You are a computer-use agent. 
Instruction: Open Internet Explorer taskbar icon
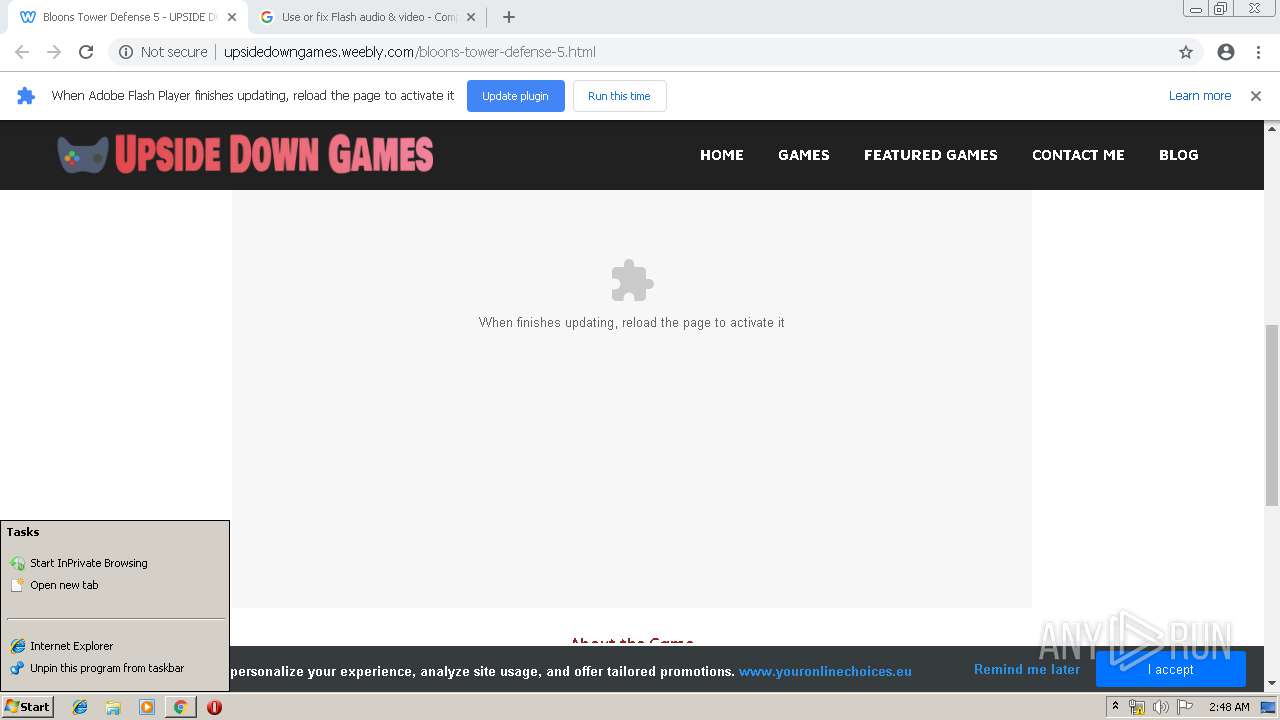pos(80,707)
